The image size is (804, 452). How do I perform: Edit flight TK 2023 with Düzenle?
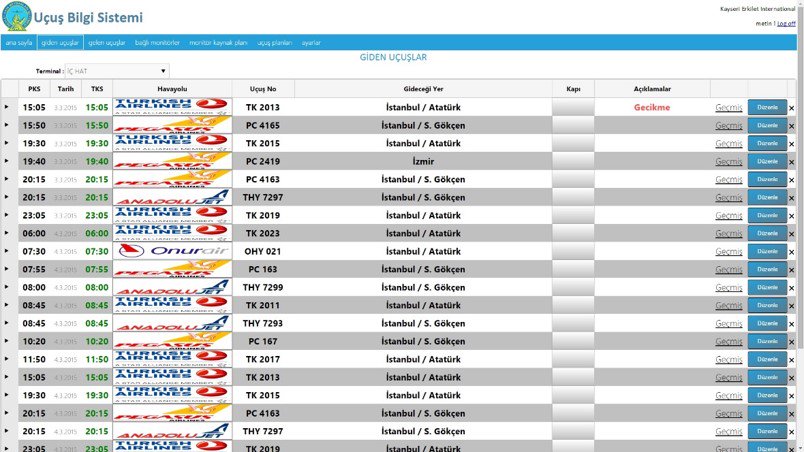(767, 233)
